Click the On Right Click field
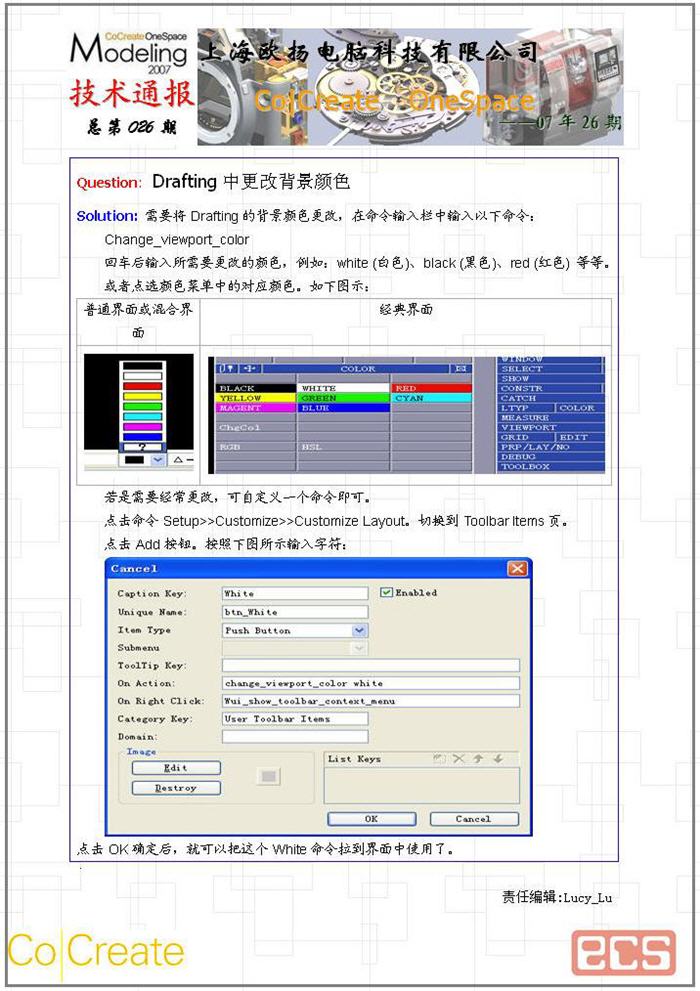The width and height of the screenshot is (700, 991). point(371,701)
